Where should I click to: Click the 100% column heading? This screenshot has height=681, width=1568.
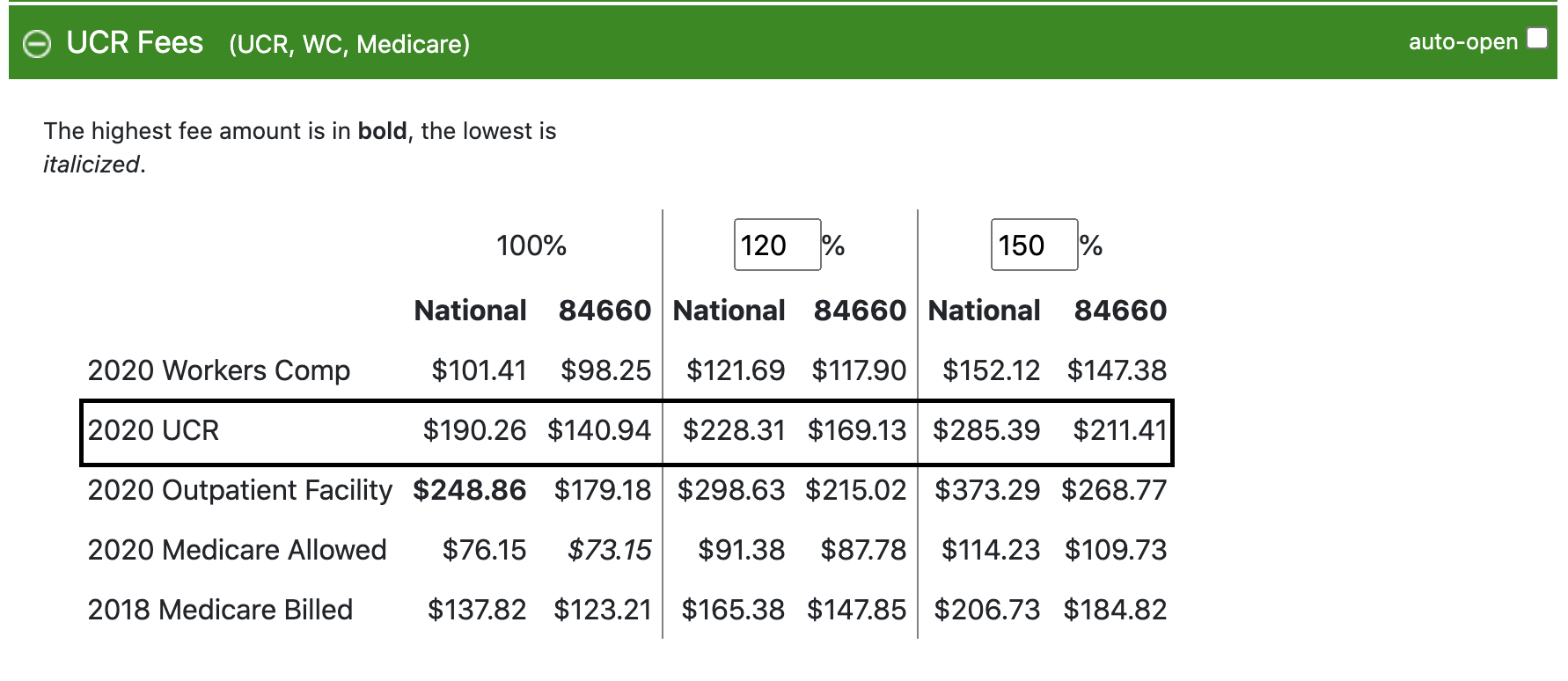[531, 245]
